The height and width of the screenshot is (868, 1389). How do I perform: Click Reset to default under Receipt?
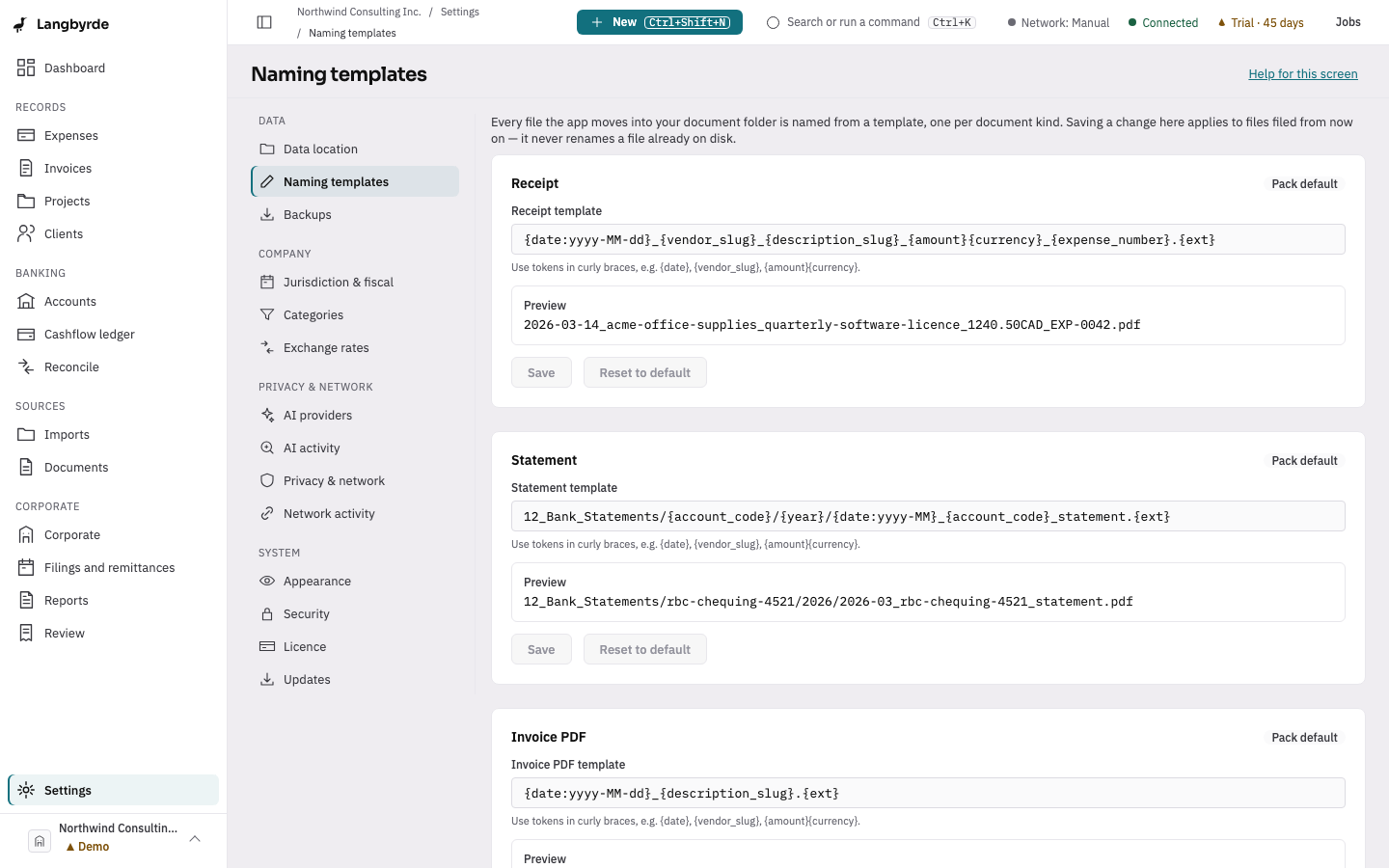tap(645, 373)
